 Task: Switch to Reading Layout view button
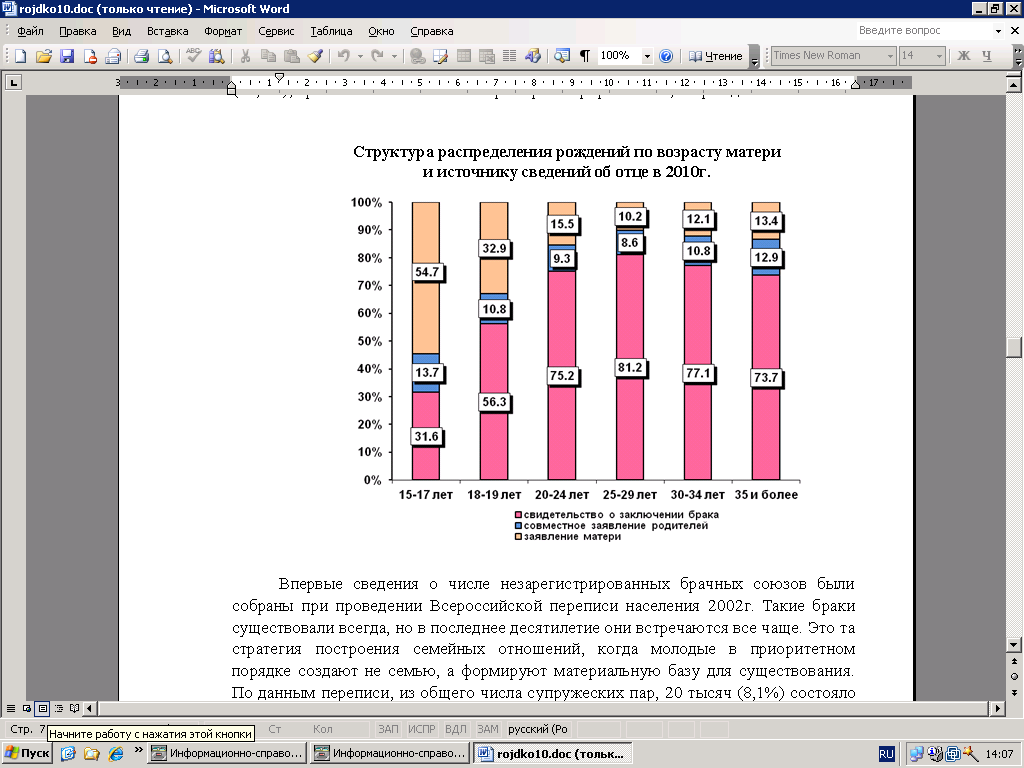click(74, 708)
